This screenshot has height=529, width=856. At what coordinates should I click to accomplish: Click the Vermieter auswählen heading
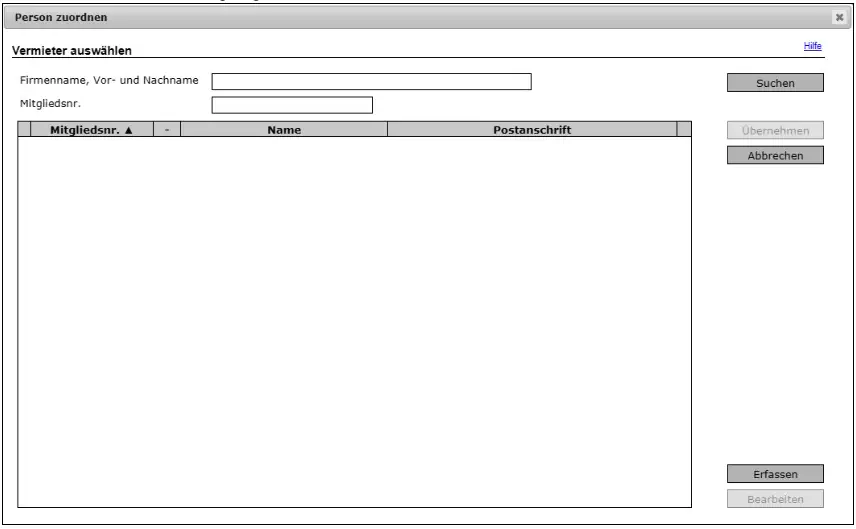(x=71, y=49)
